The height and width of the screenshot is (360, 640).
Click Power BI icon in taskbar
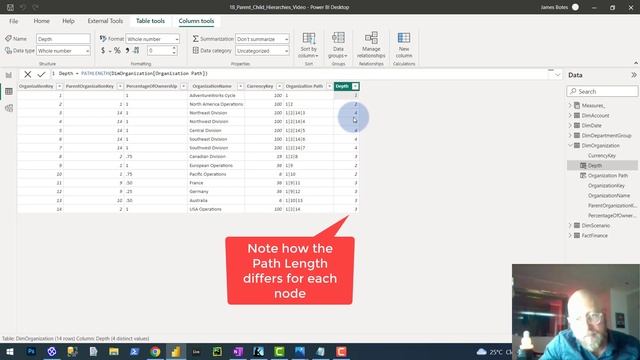pos(176,351)
